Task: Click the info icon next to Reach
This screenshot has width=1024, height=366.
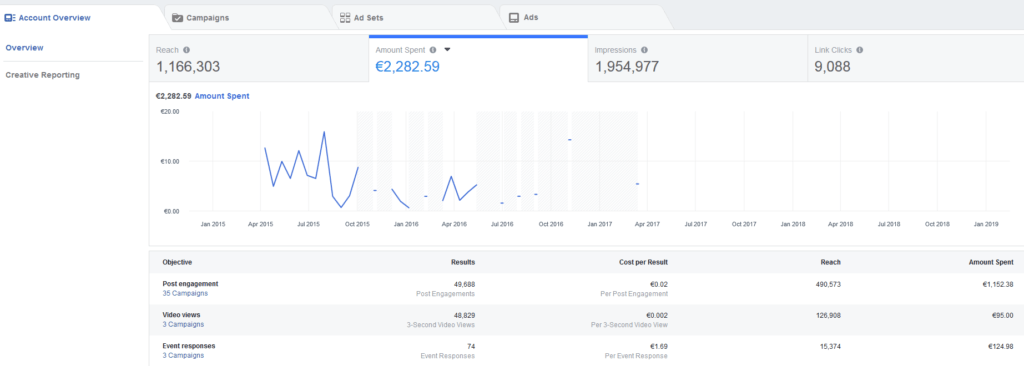Action: (x=187, y=50)
